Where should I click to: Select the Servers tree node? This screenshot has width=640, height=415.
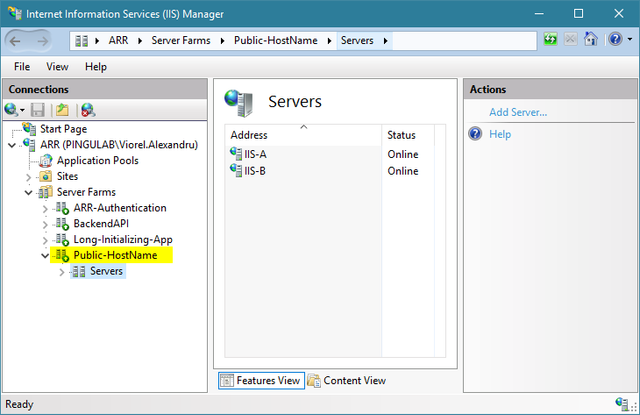click(106, 271)
